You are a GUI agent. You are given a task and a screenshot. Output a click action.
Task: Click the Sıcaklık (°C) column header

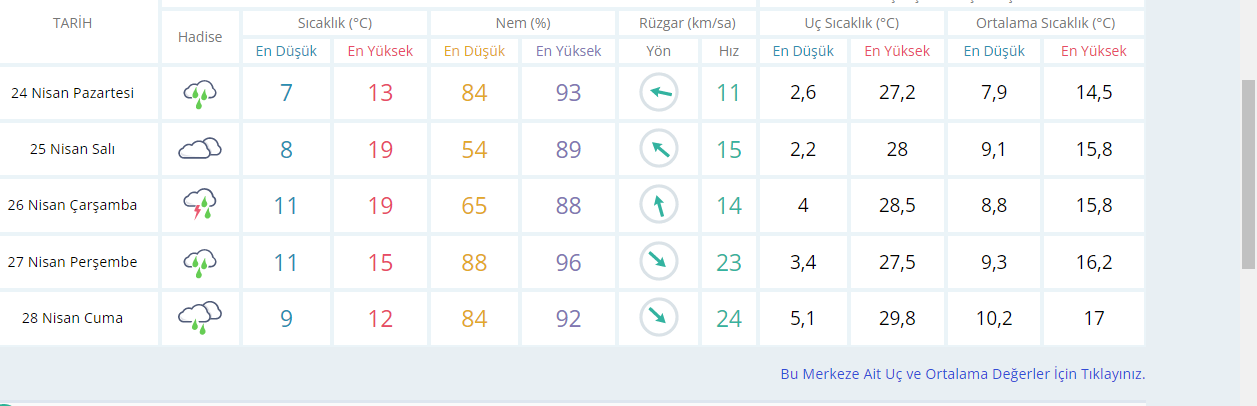(334, 23)
